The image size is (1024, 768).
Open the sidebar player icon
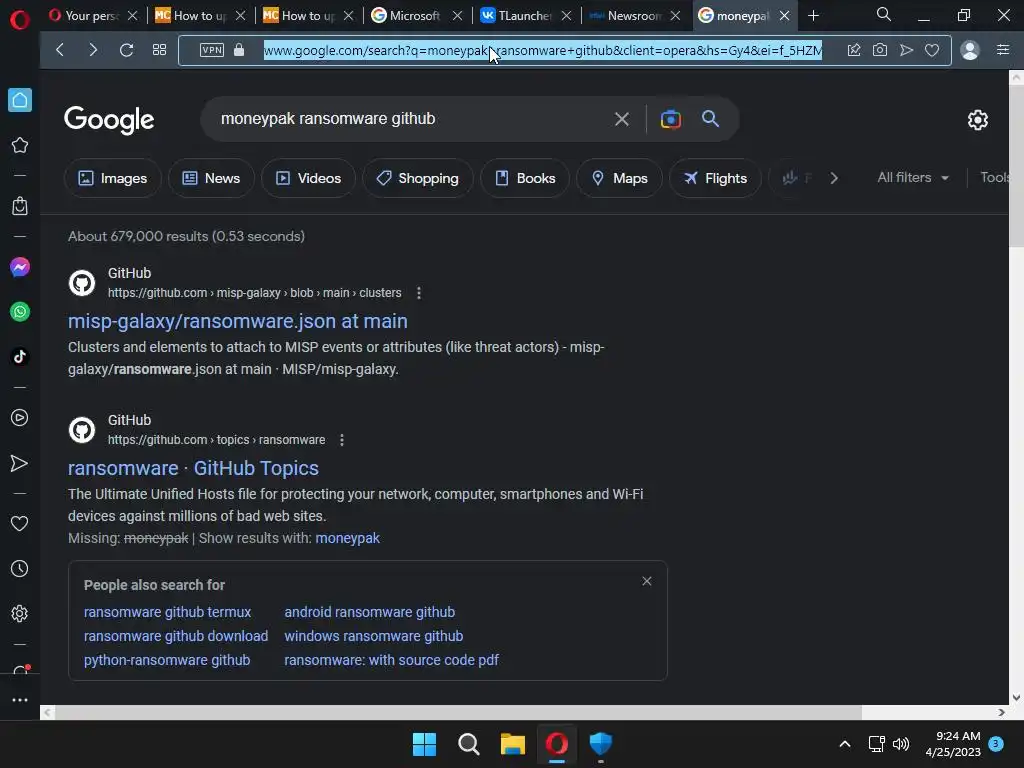20,418
